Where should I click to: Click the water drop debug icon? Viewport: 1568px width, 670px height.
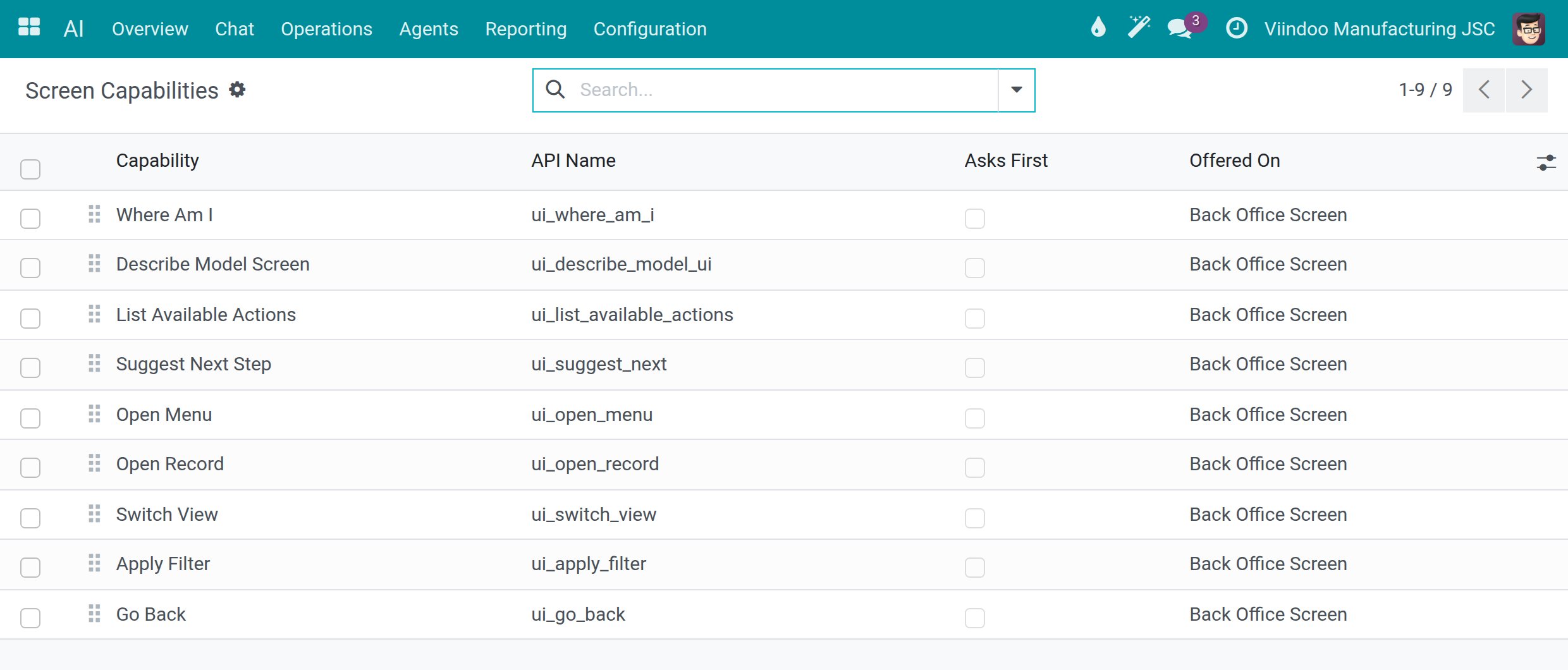click(1098, 28)
